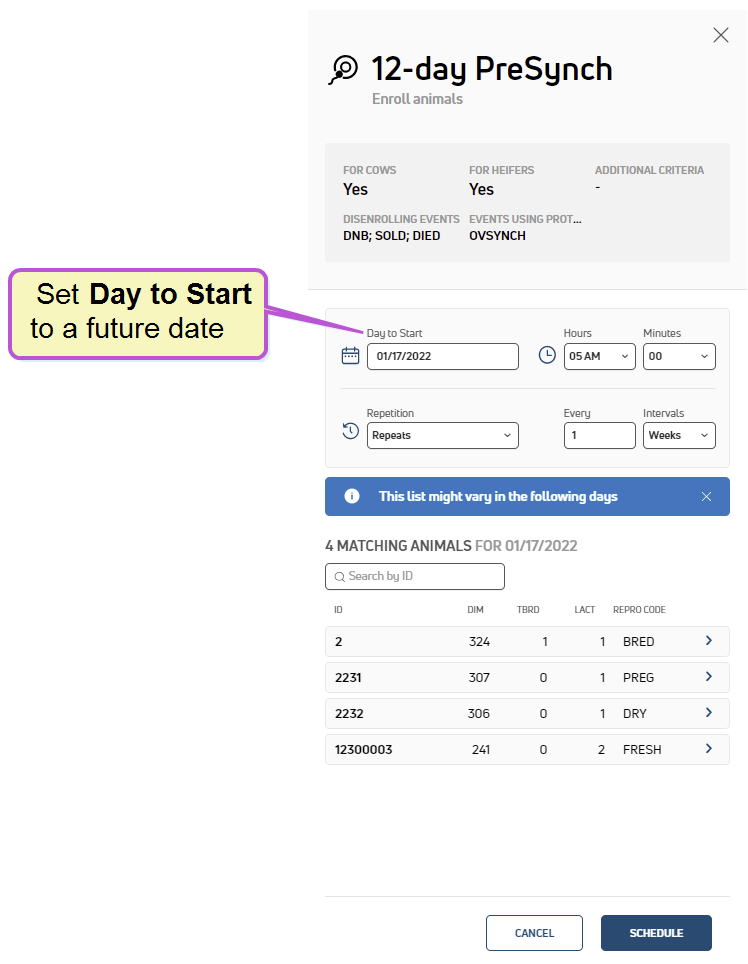Click the CANCEL button
Screen dimensions: 748x964
click(534, 933)
